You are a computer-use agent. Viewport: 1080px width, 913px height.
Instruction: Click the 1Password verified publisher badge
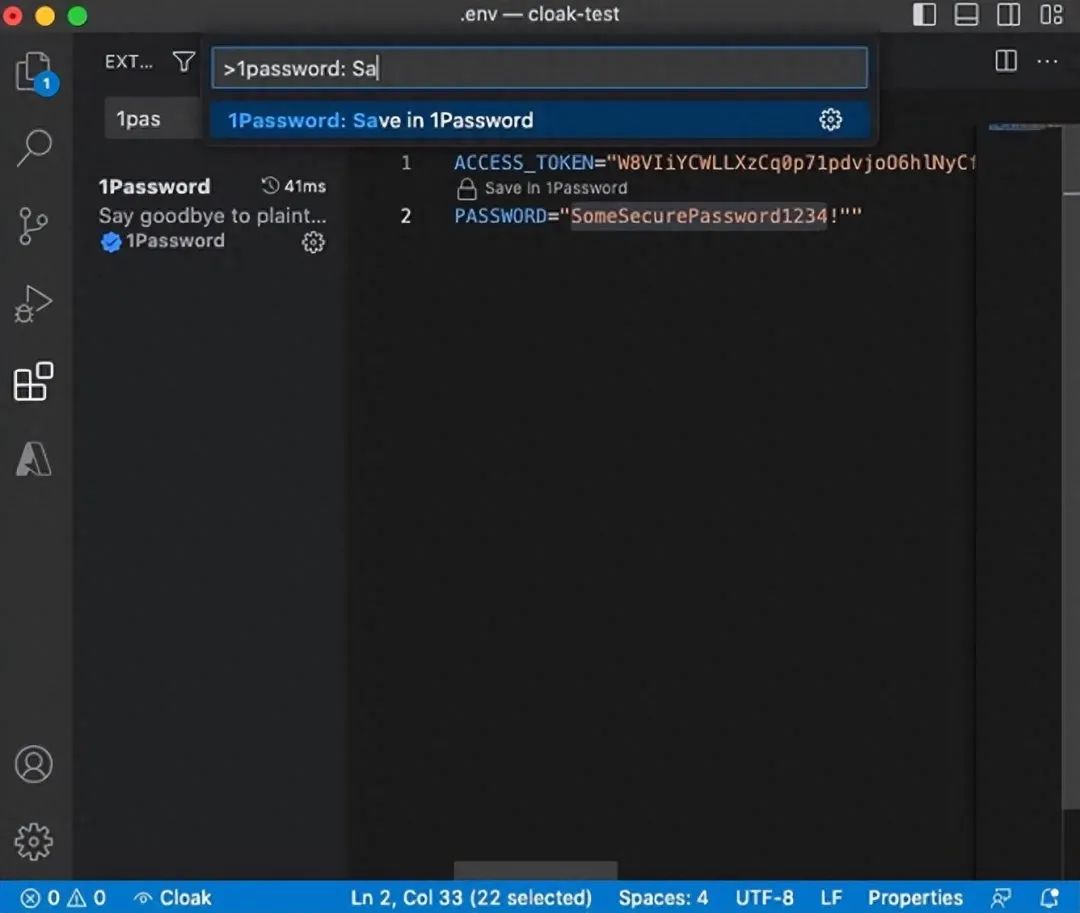(110, 242)
